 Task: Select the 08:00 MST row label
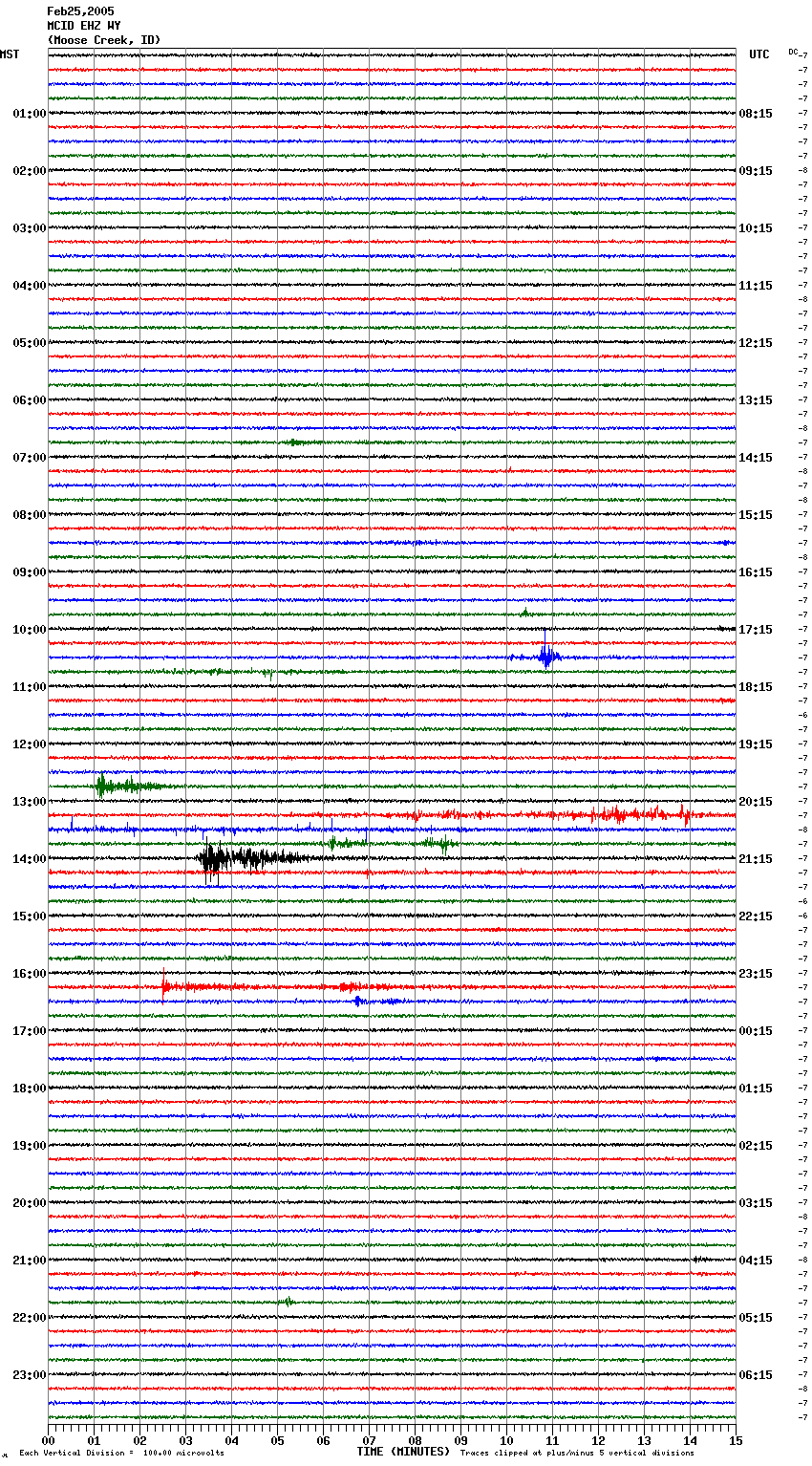point(30,515)
